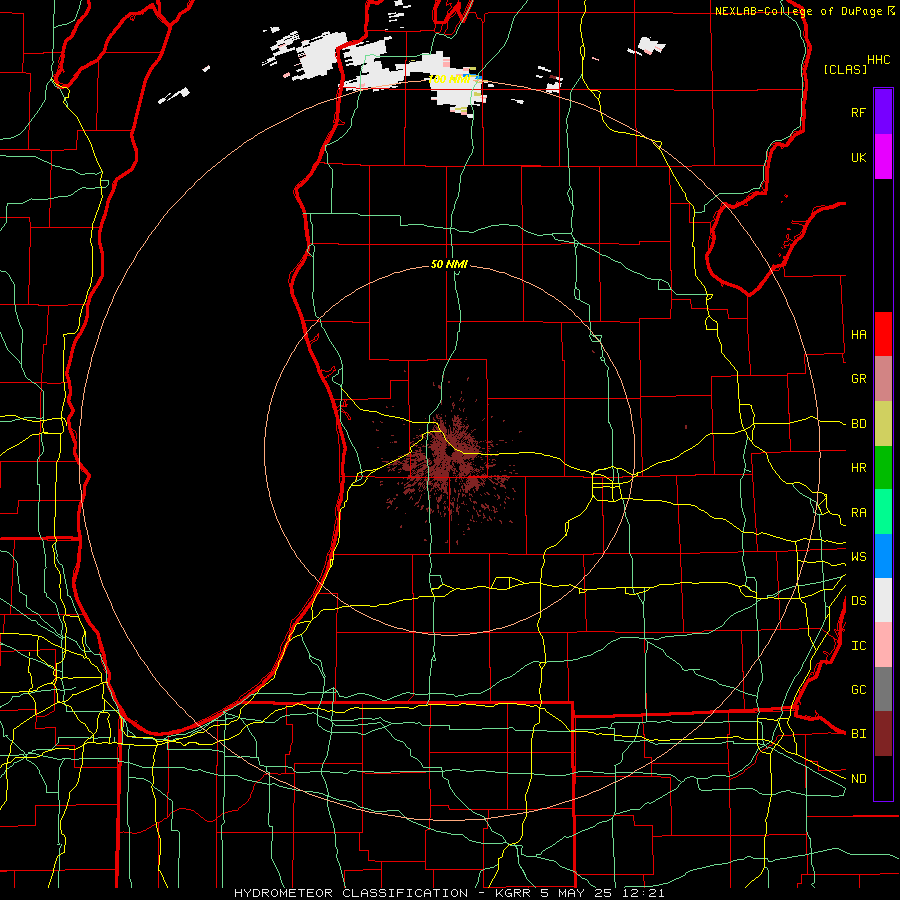Click the [CLAS] units label
Viewport: 900px width, 900px height.
[x=845, y=69]
